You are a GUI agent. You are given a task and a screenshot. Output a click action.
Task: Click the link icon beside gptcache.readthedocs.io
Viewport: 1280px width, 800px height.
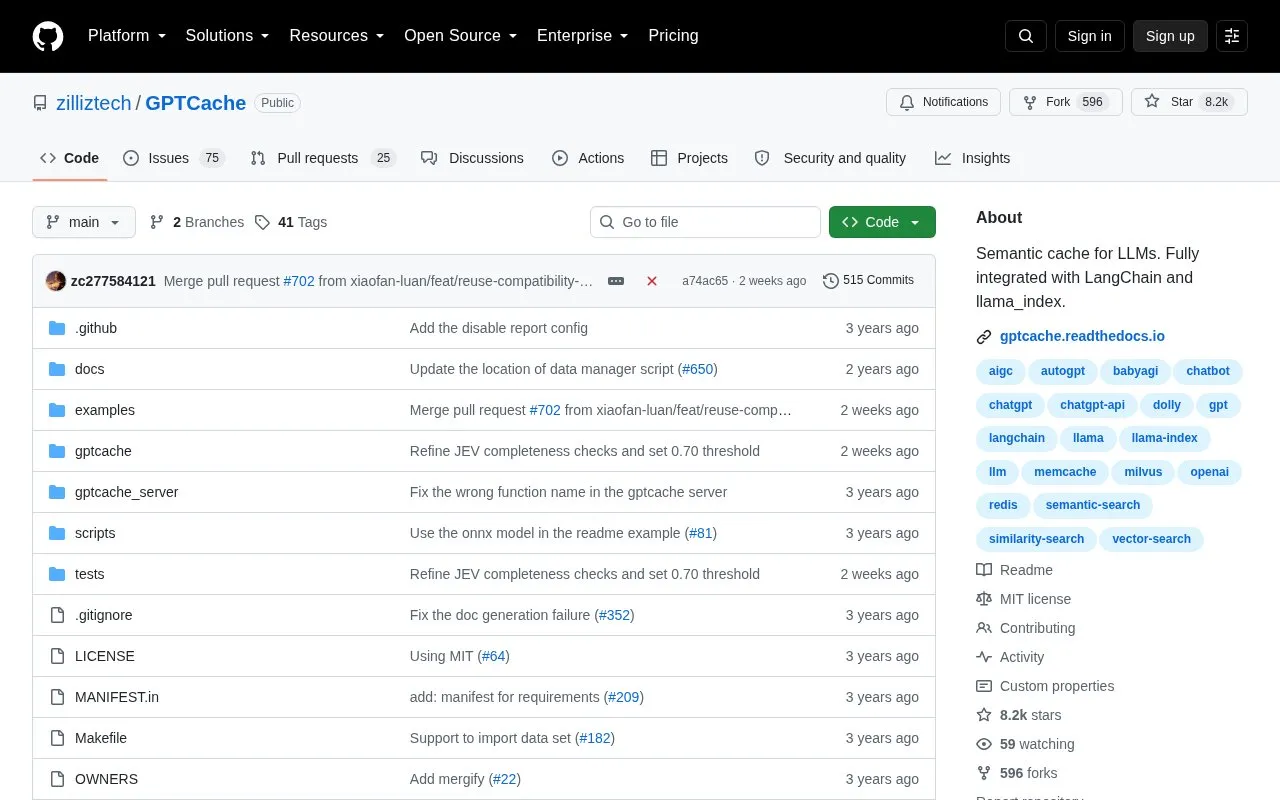[984, 337]
